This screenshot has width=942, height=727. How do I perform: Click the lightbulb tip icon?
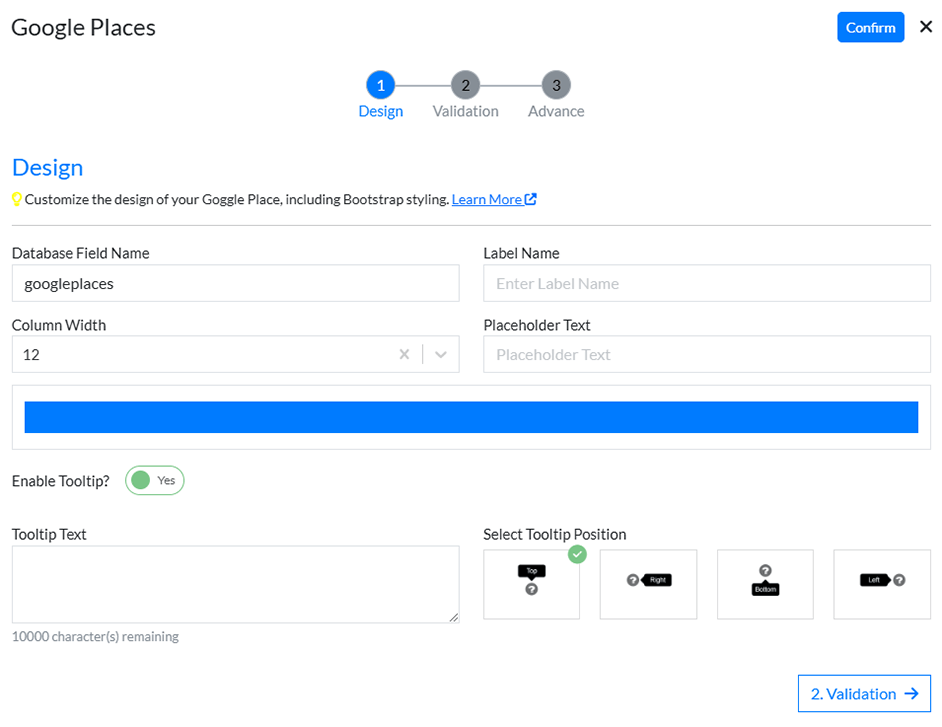17,199
